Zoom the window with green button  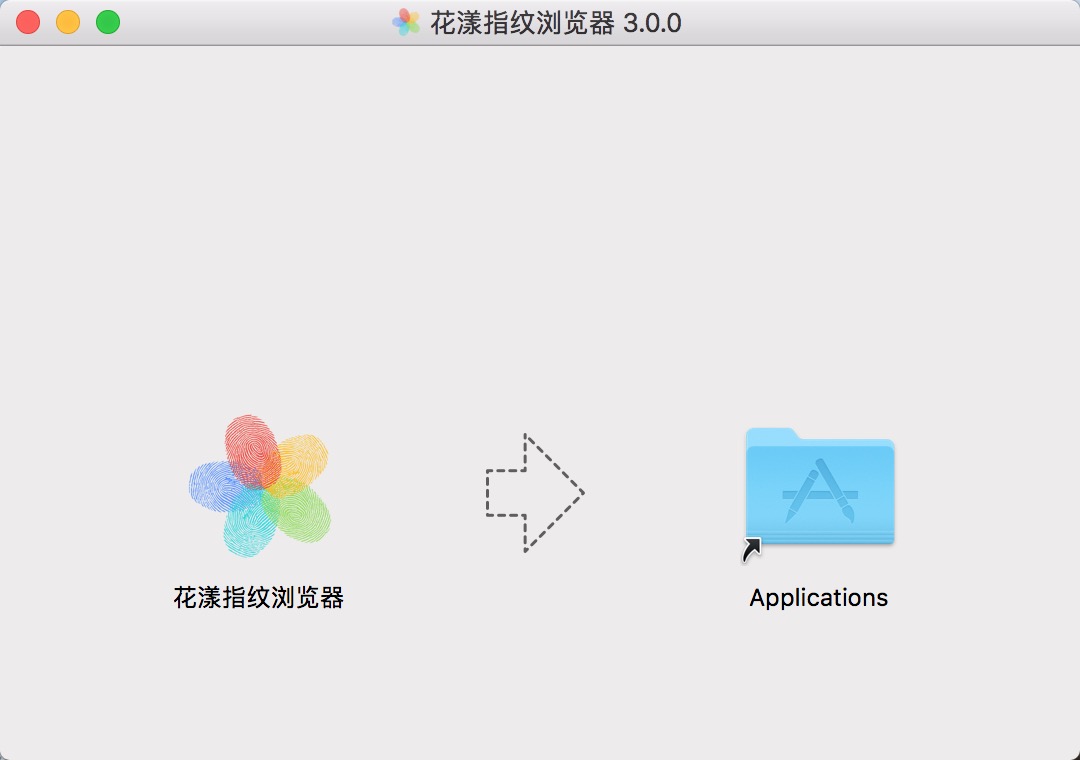click(108, 22)
